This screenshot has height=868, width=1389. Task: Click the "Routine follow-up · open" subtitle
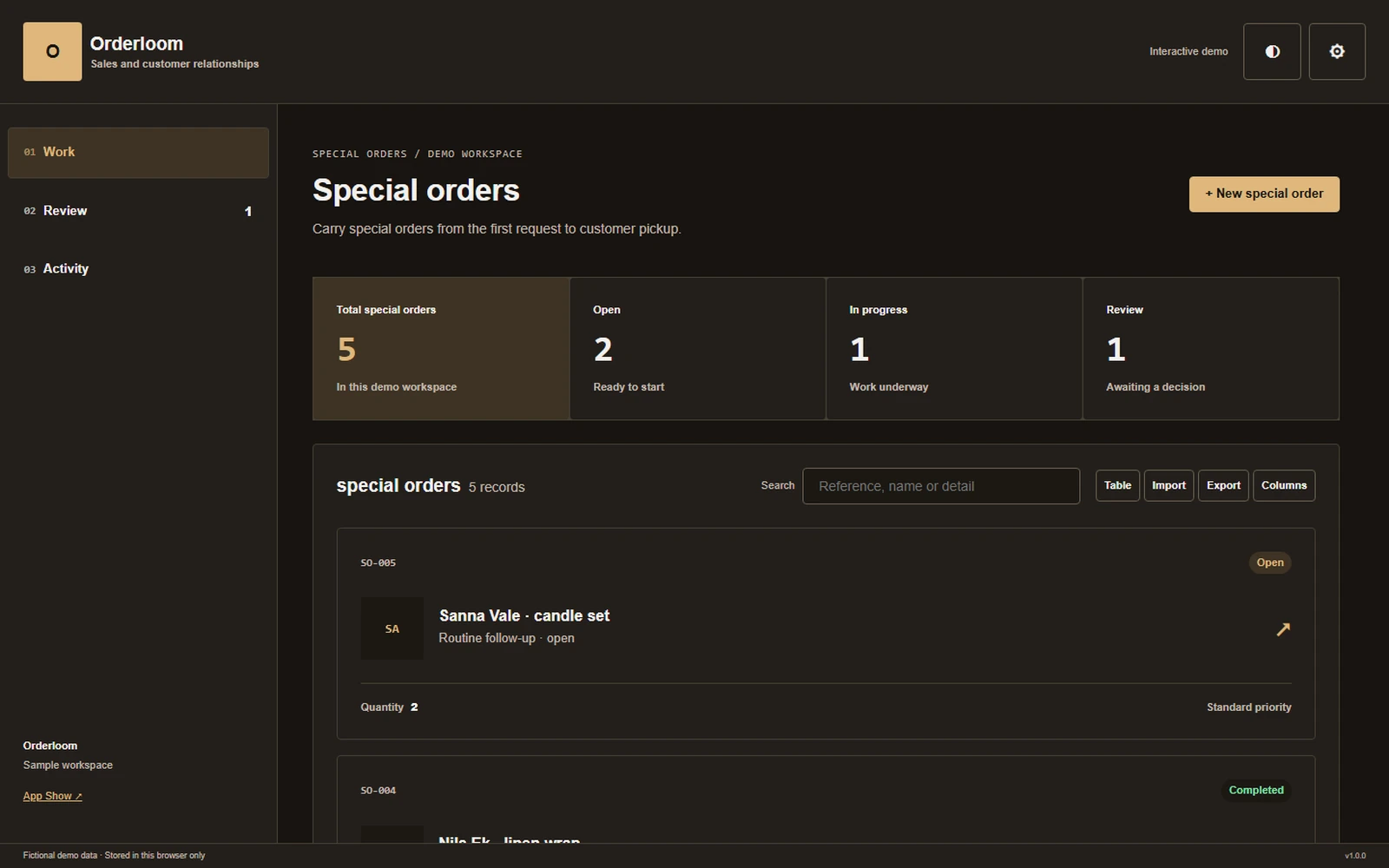506,638
